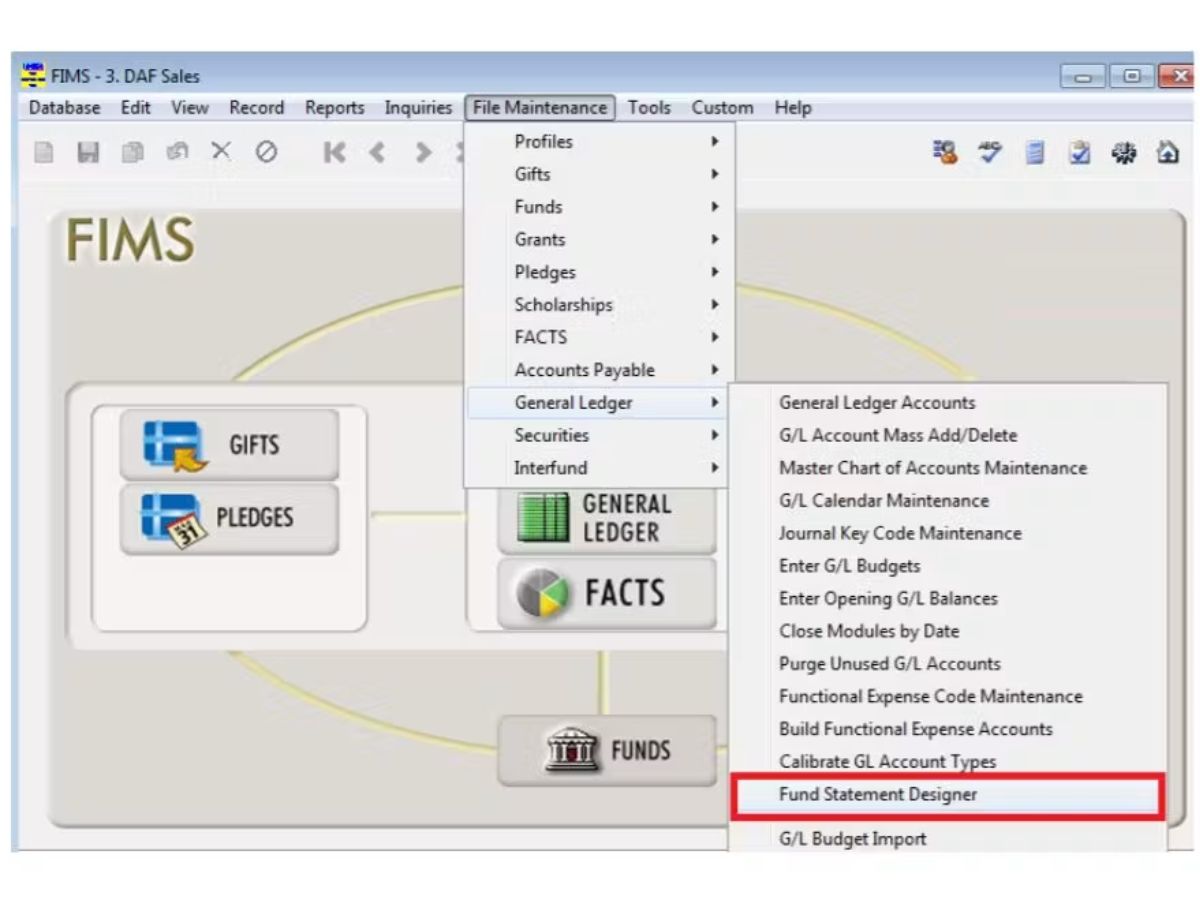Expand the FACTS submenu entry
The image size is (1200, 900).
pos(599,337)
